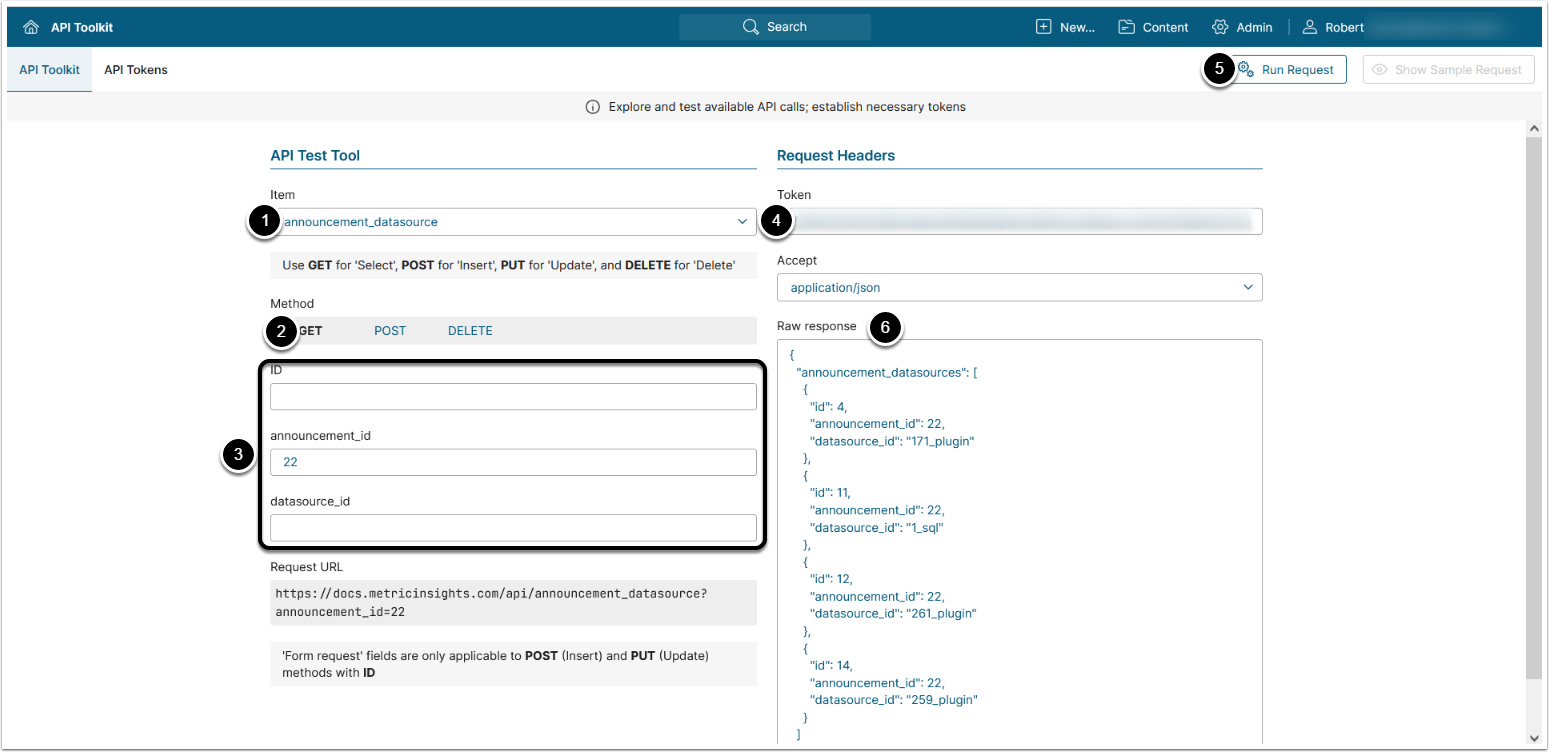
Task: Expand the Accept dropdown arrow
Action: coord(1248,287)
